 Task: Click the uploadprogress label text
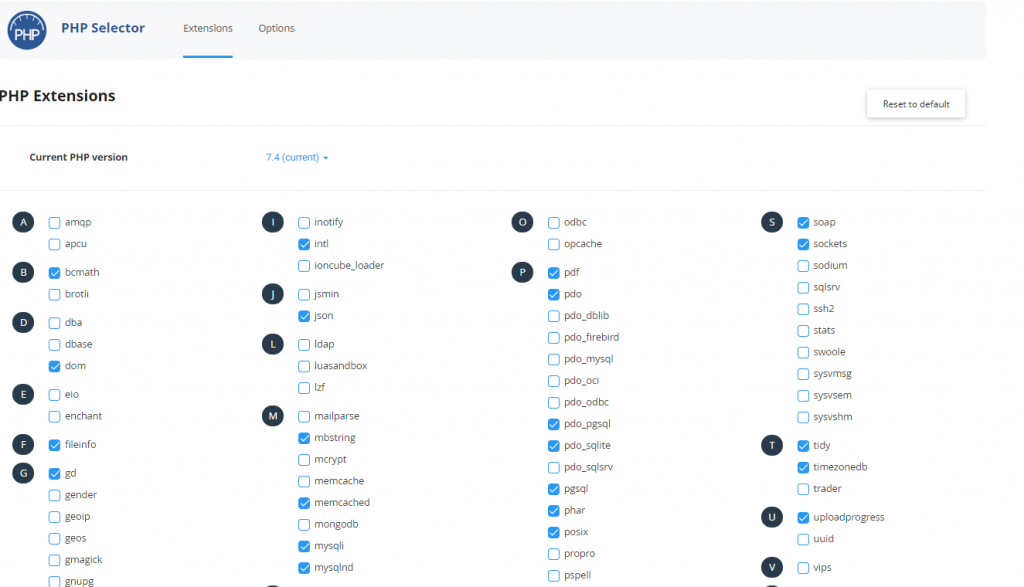(x=841, y=517)
